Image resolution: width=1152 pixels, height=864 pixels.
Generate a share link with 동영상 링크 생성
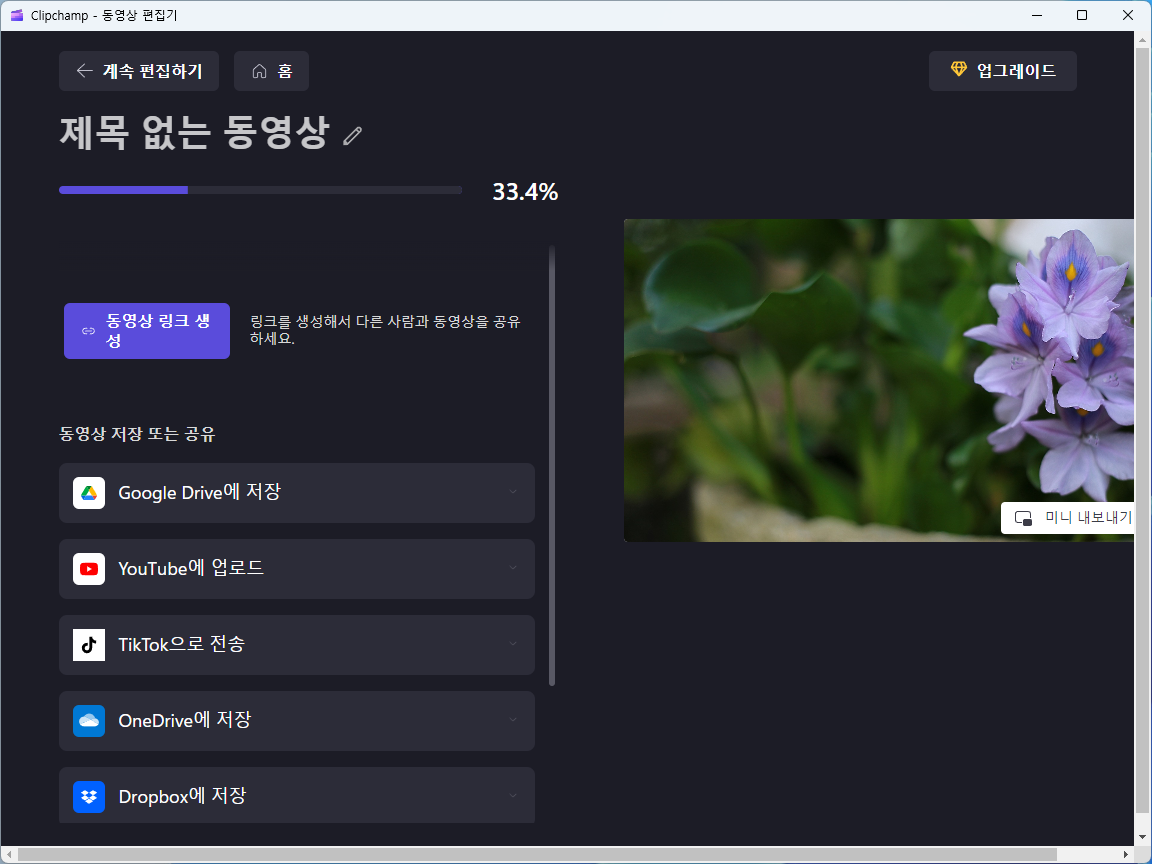click(x=147, y=331)
